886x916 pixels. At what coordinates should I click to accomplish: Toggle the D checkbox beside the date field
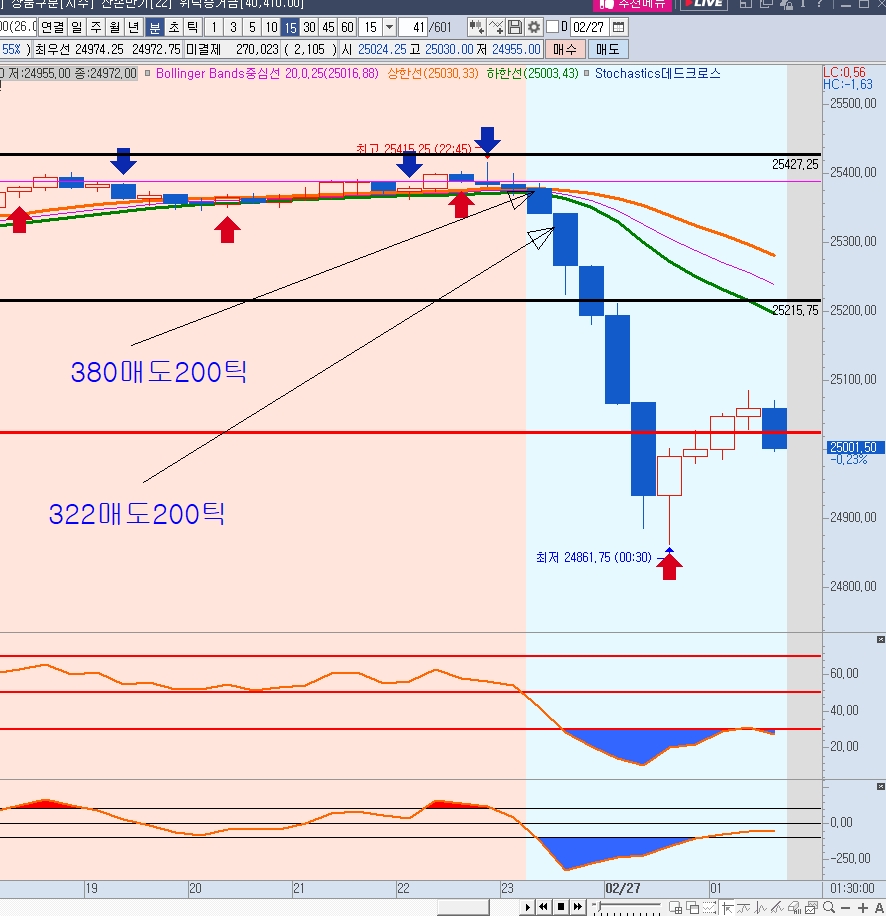coord(553,27)
